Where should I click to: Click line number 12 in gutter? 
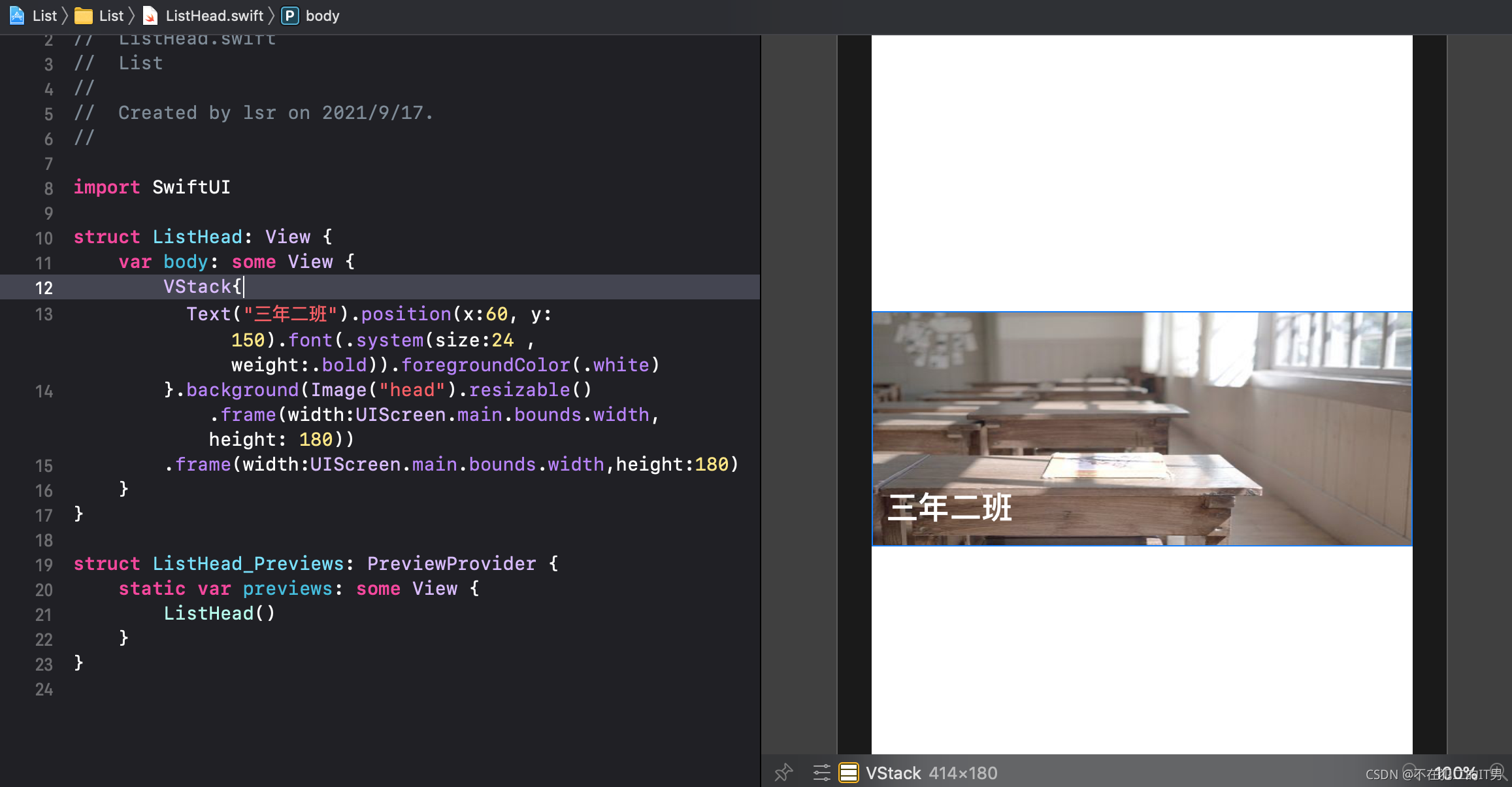click(44, 288)
